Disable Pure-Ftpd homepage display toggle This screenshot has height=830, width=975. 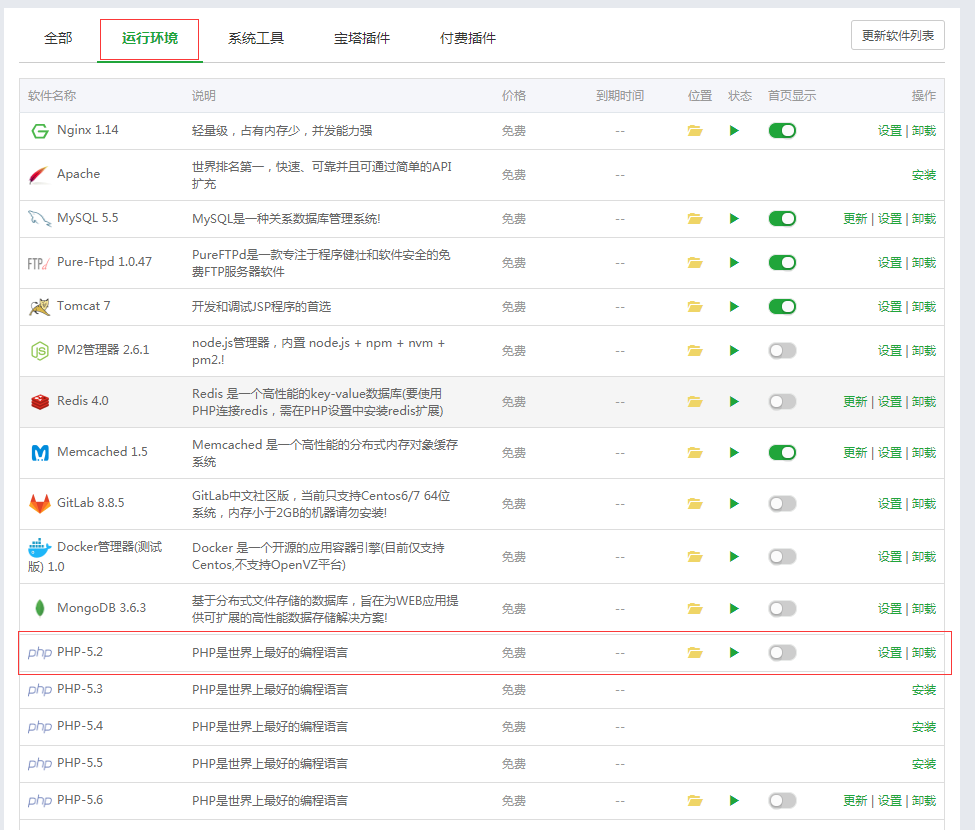pos(782,263)
